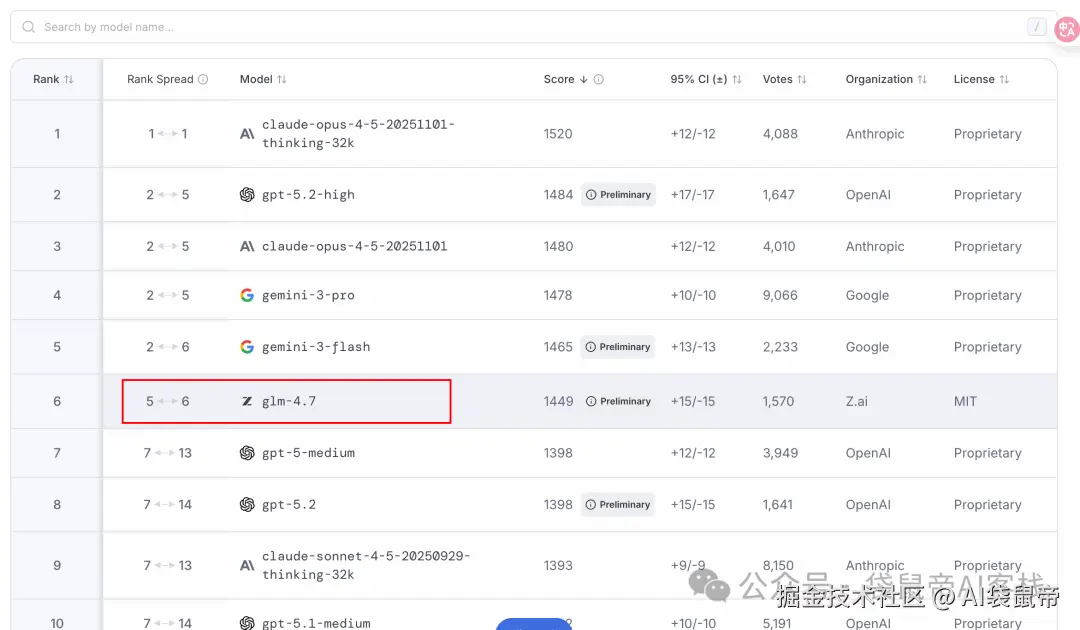Open model gpt-5.2
Viewport: 1080px width, 630px height.
289,505
